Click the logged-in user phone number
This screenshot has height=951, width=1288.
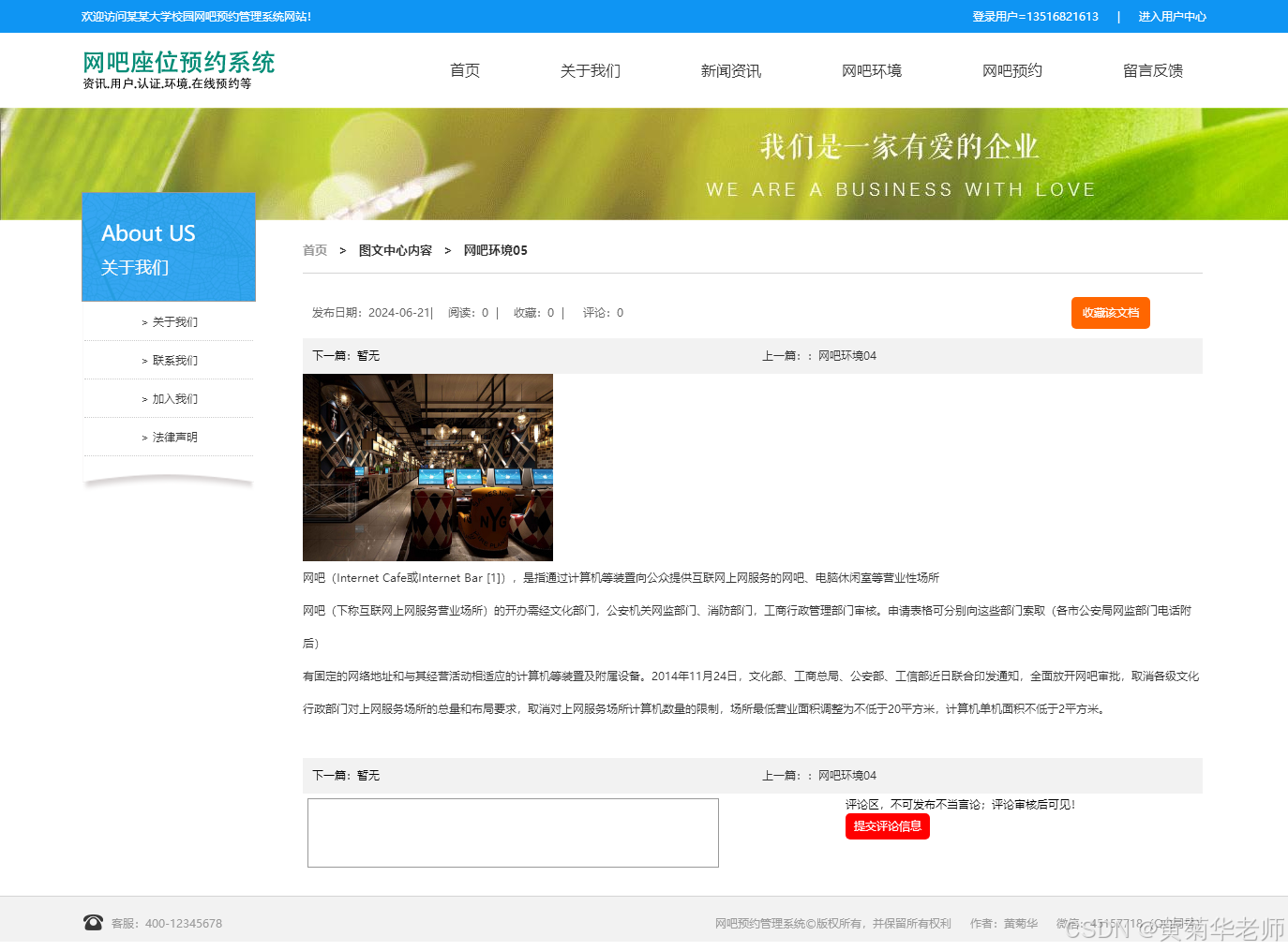1037,16
